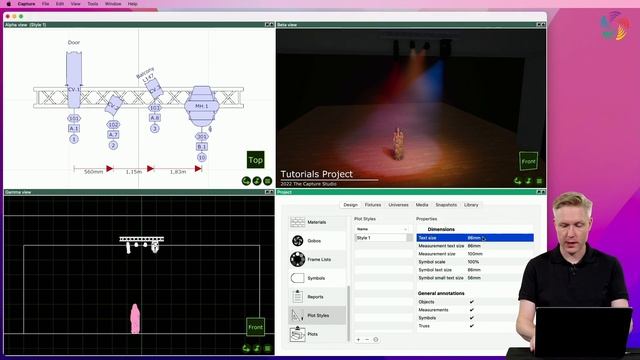Click the curved-arrow navigation icon in Gamma view
640x360 pixels.
point(246,348)
